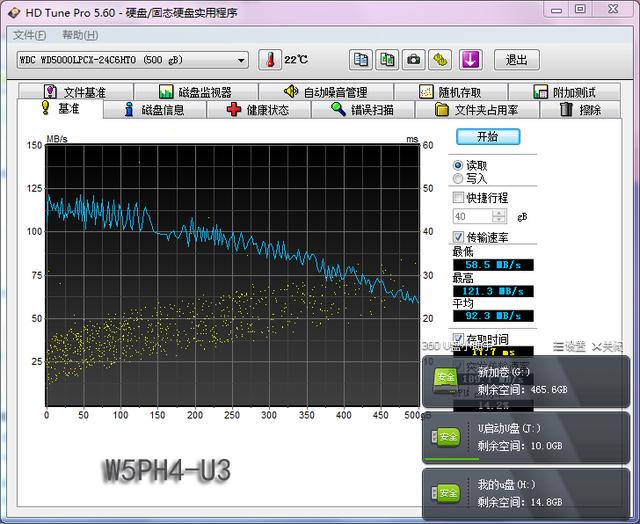Image resolution: width=640 pixels, height=524 pixels.
Task: Click the 92.3 MB/s average value
Action: coord(493,315)
